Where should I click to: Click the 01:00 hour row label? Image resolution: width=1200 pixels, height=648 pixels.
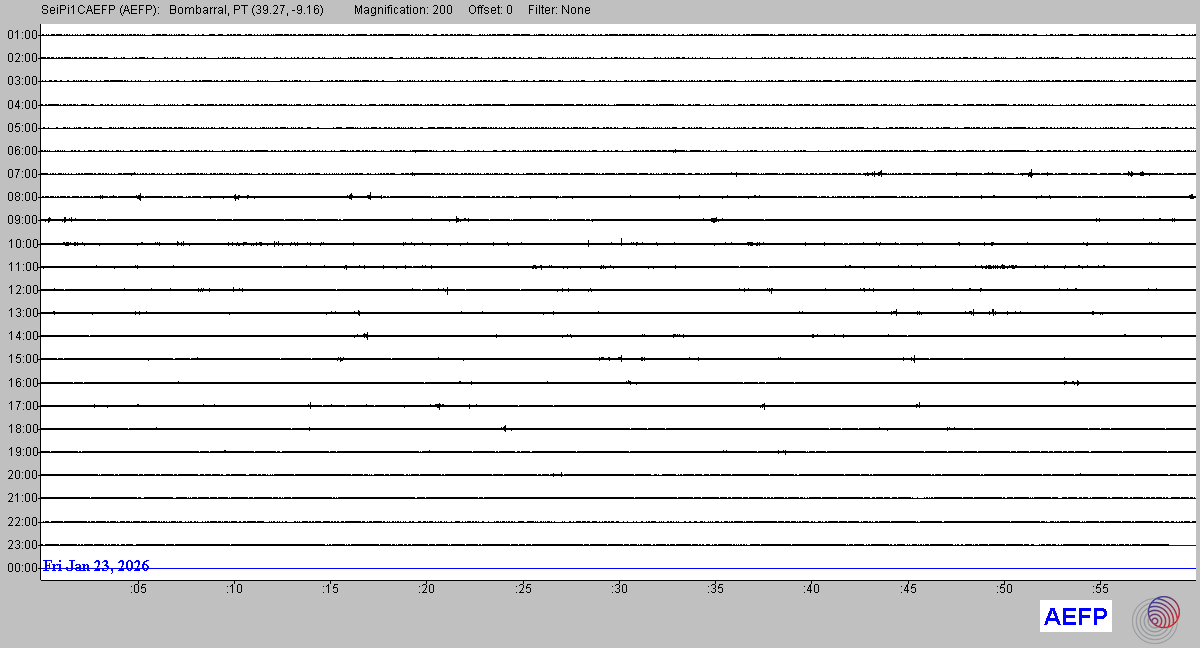point(22,35)
